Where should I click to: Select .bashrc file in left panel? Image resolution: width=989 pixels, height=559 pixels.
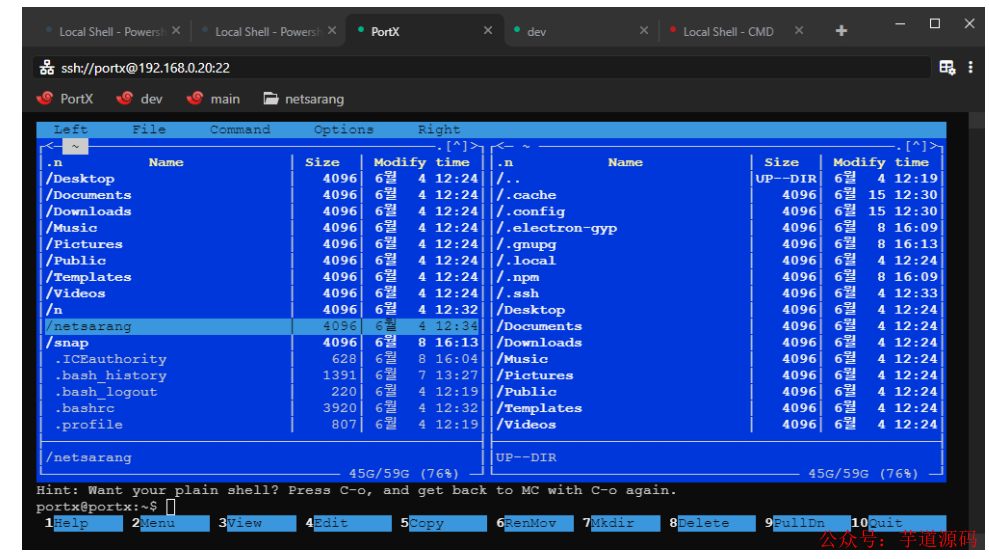262,408
